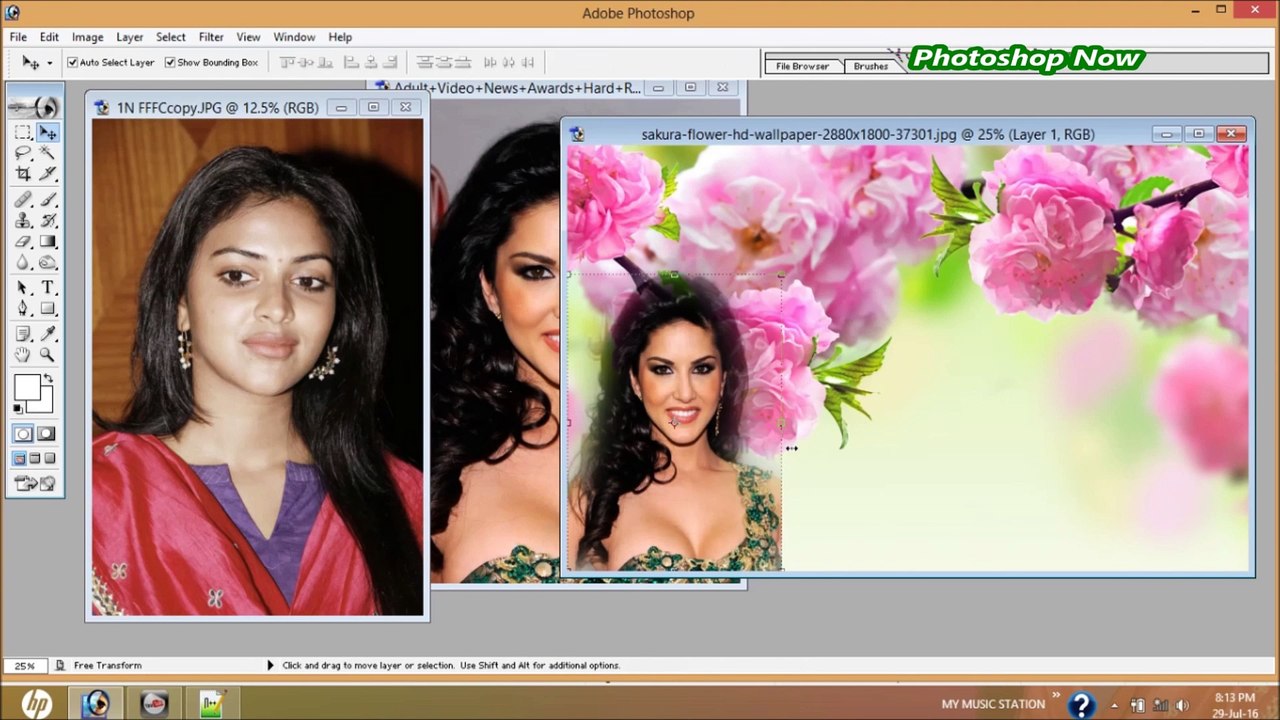
Task: Click the volume speaker tray icon
Action: (x=1182, y=705)
